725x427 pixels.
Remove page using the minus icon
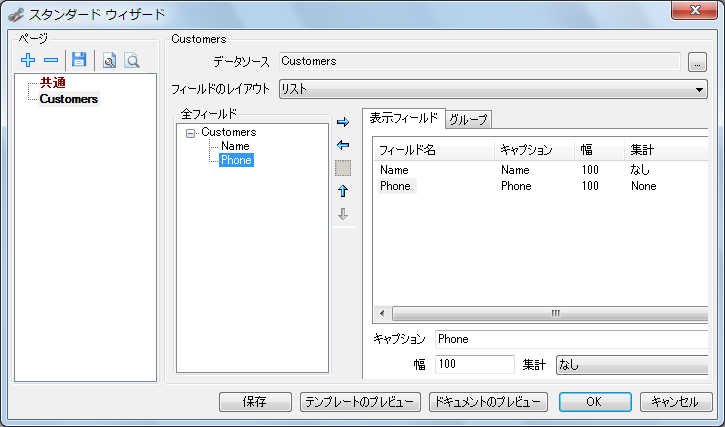click(x=51, y=60)
